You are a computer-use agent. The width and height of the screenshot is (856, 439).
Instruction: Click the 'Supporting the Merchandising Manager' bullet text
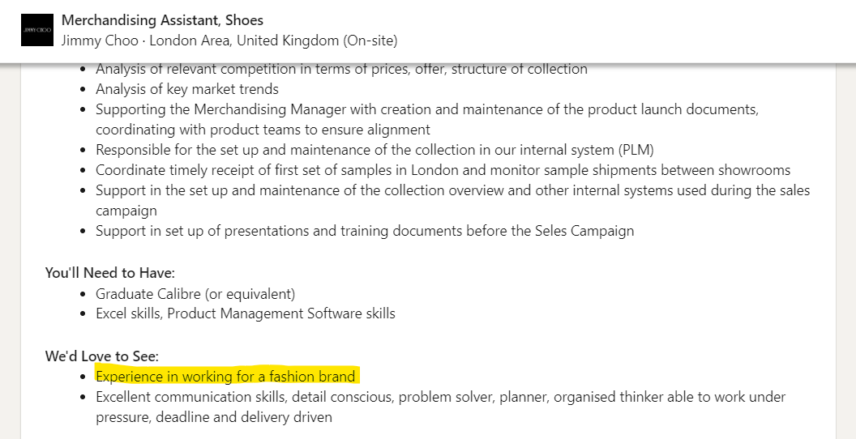click(427, 109)
